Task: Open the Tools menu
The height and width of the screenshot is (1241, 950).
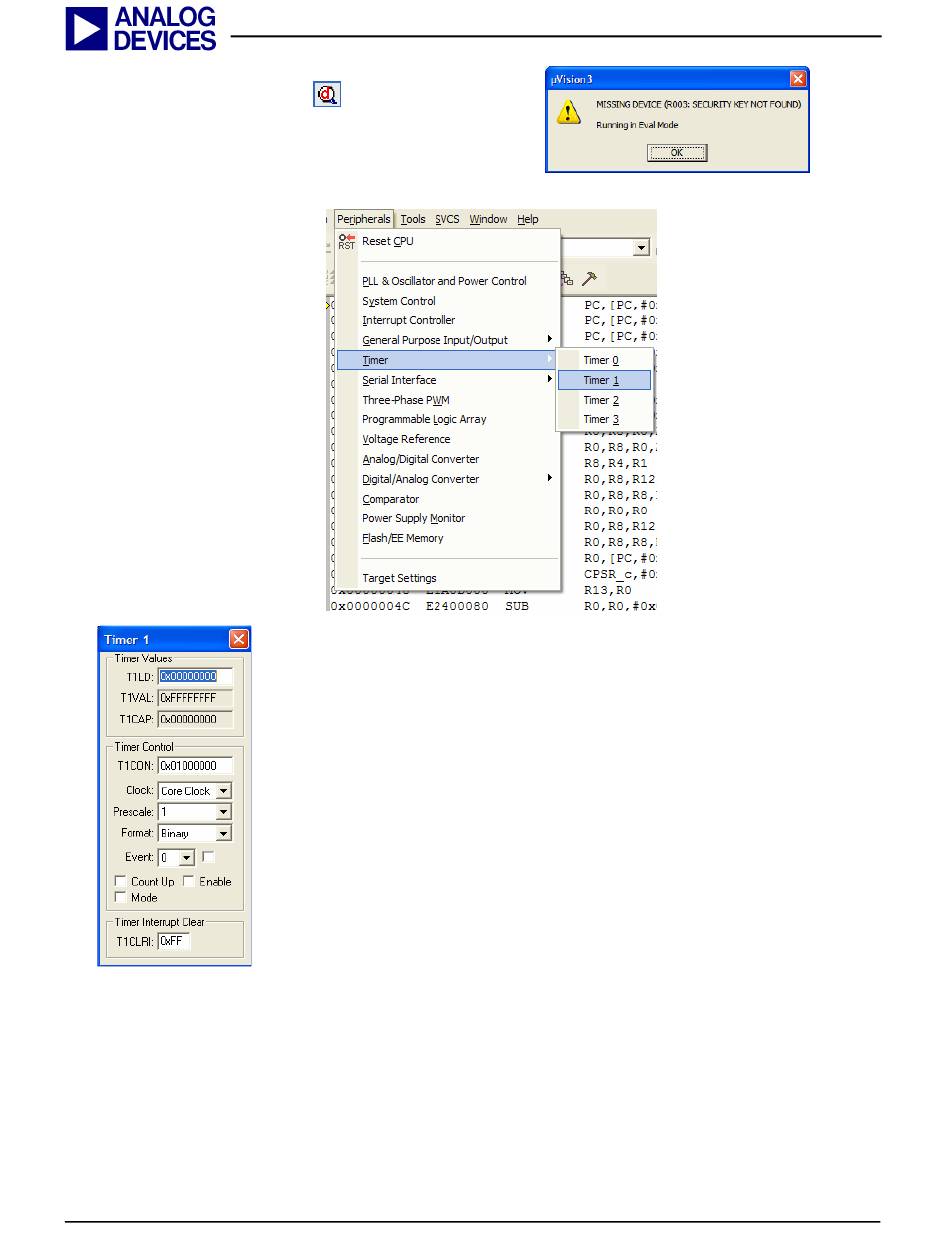Action: tap(413, 219)
